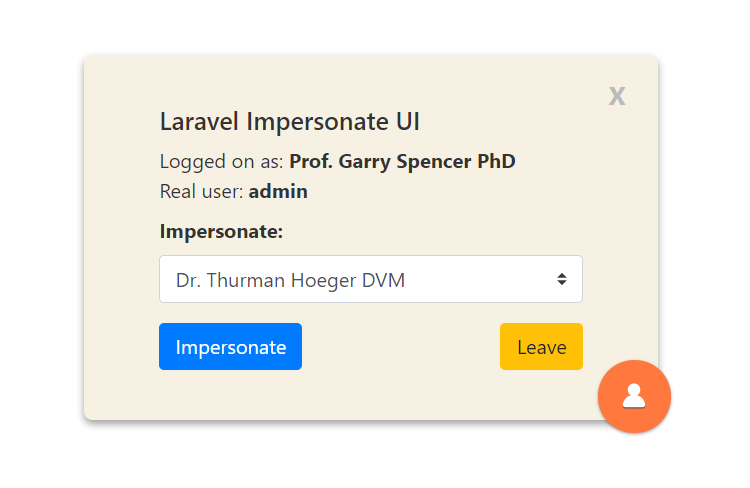750x488 pixels.
Task: Click the white person silhouette icon
Action: click(x=634, y=397)
